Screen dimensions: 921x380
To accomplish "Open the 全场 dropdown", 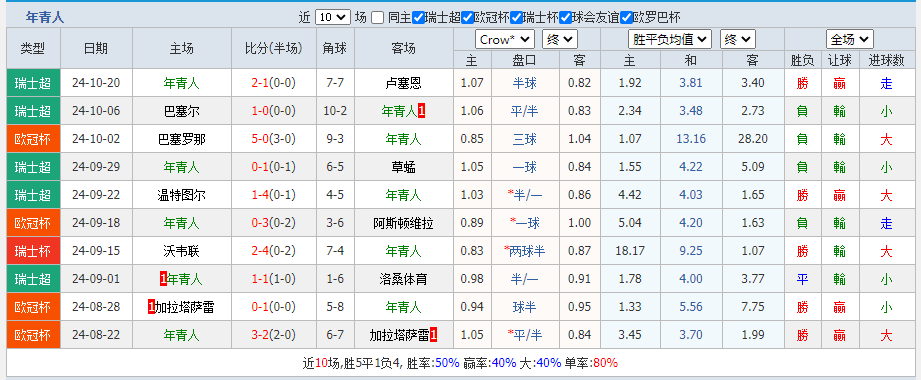I will (x=850, y=39).
